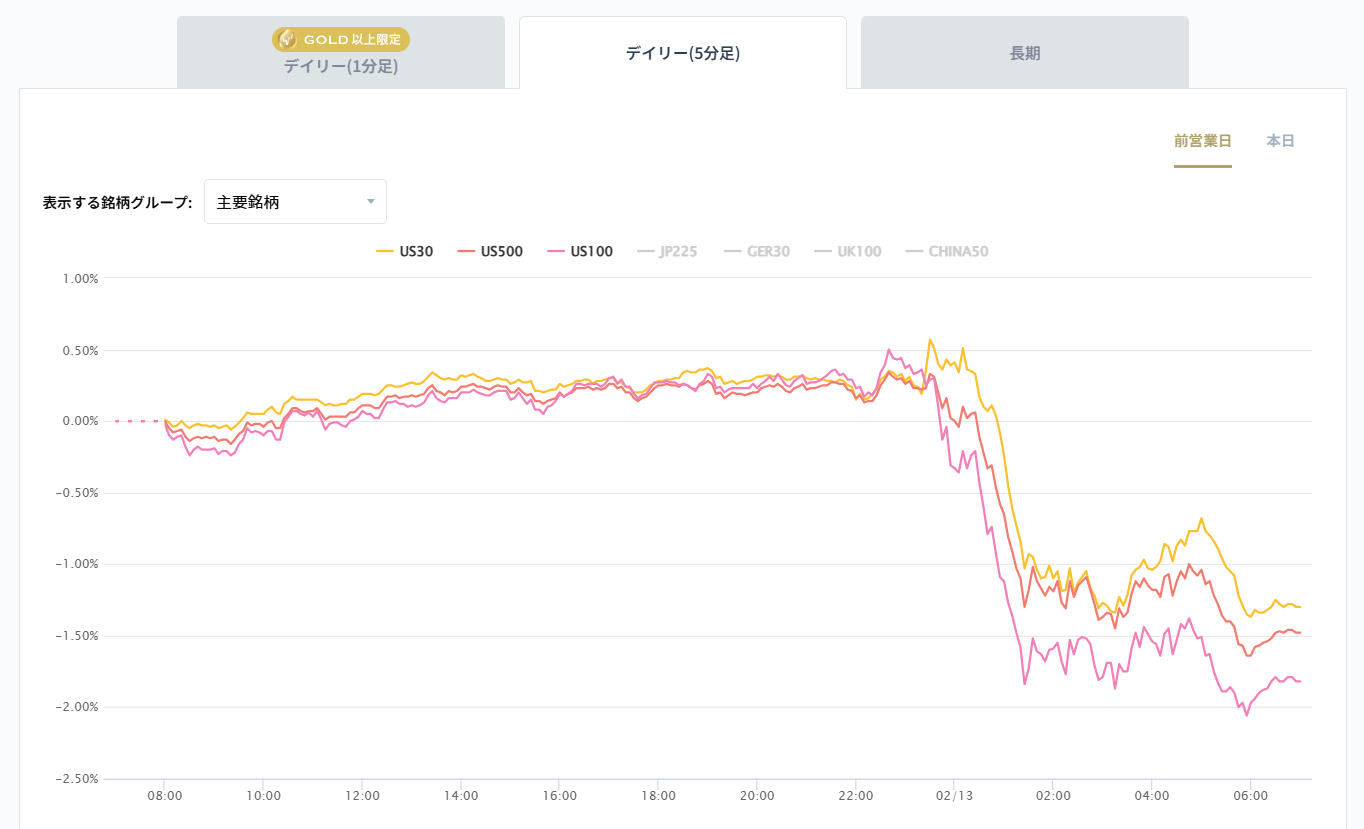Click the red US500 legend line marker
Image resolution: width=1364 pixels, height=829 pixels.
(465, 252)
